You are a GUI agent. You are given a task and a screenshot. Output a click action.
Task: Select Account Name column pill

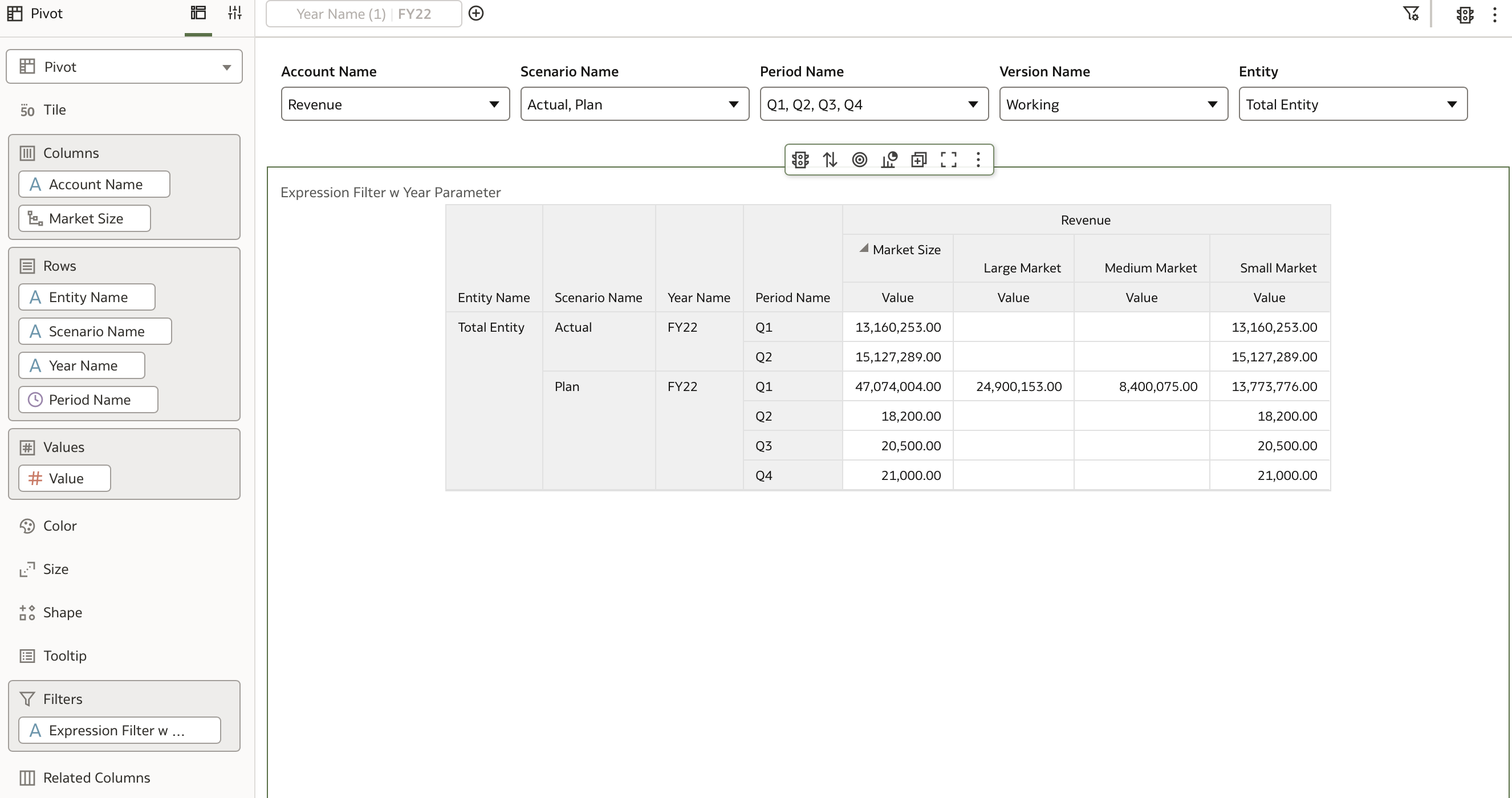[95, 184]
